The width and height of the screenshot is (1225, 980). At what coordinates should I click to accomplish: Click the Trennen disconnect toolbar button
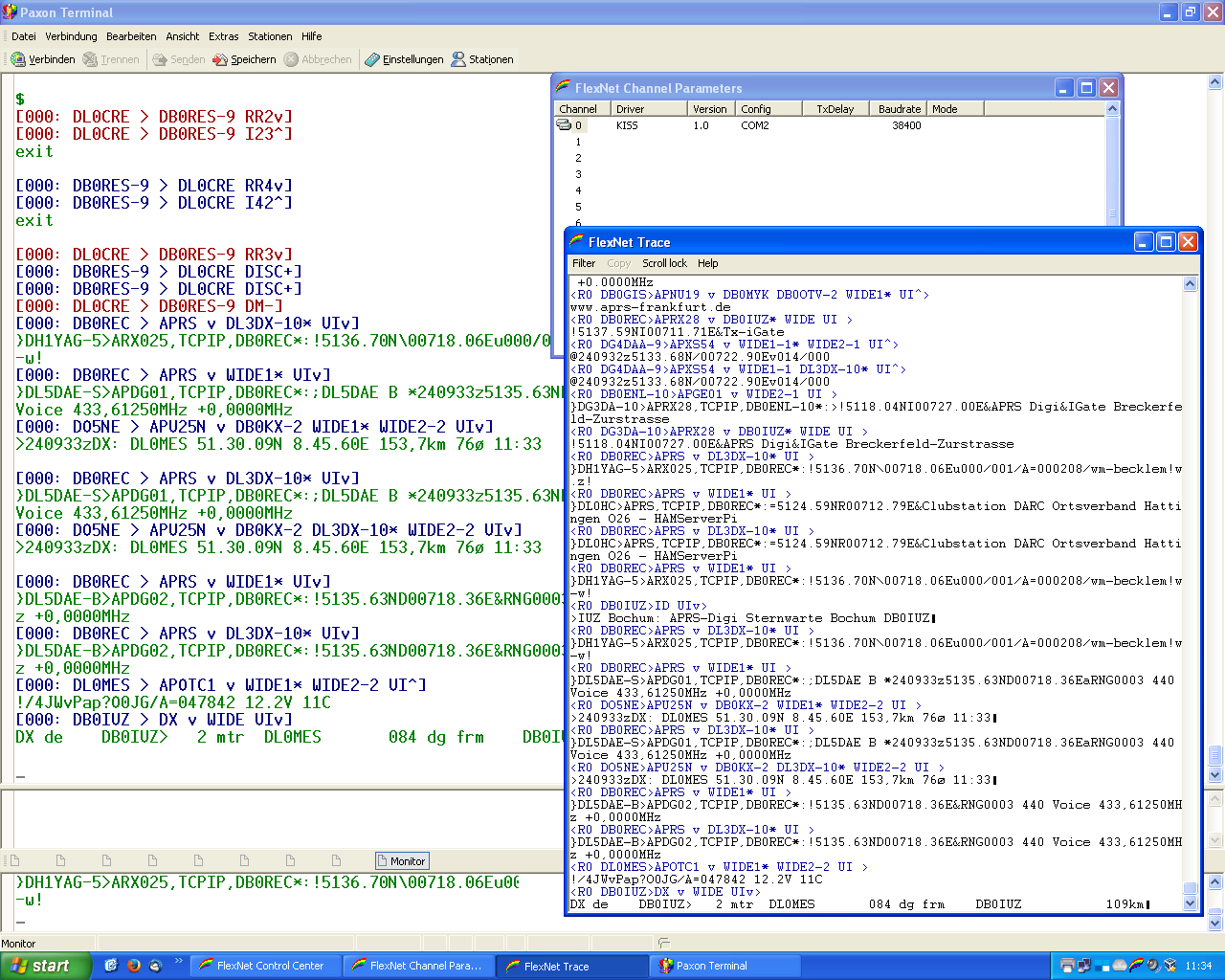[x=111, y=59]
